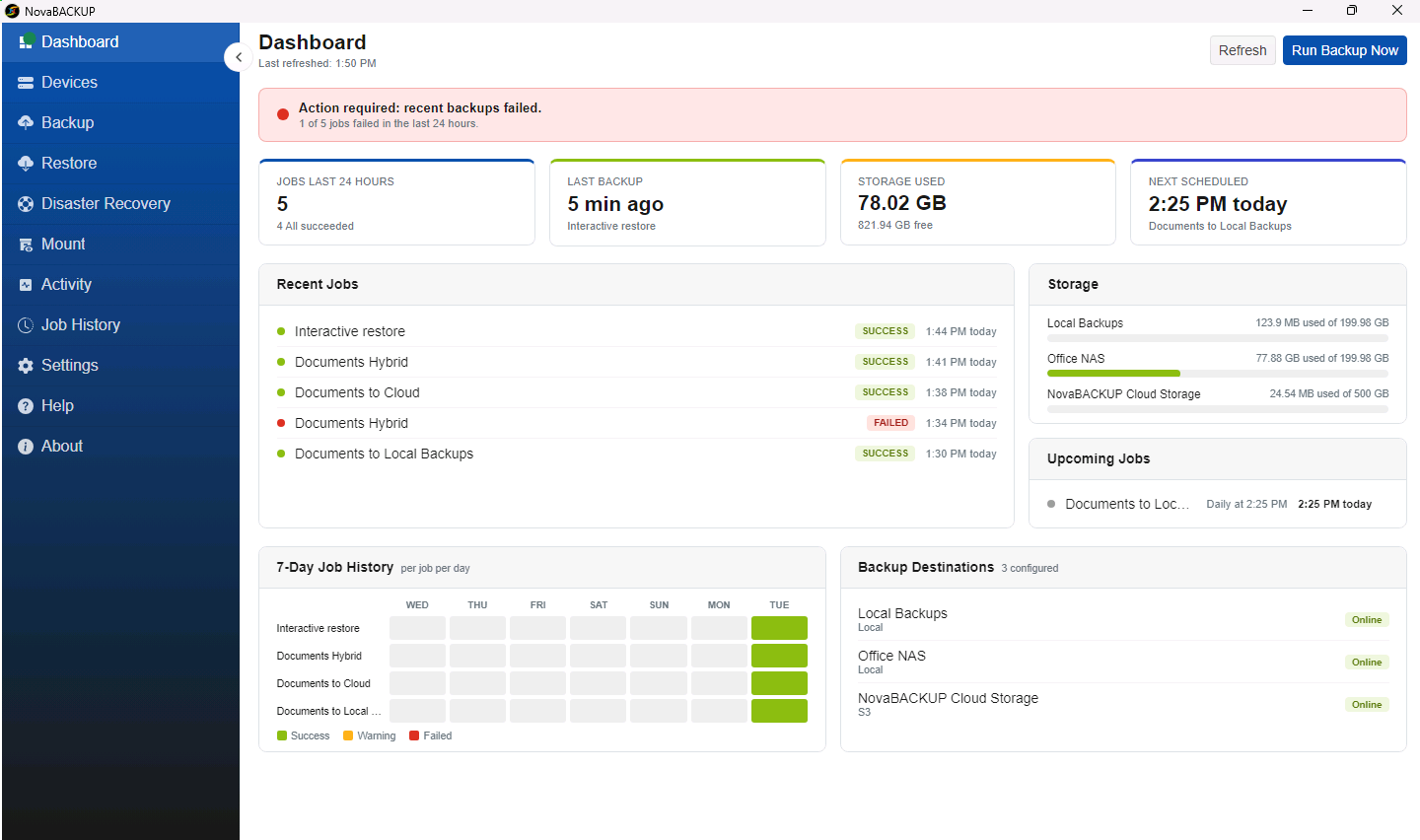Click the Next Scheduled 2:25 PM card

(1268, 202)
